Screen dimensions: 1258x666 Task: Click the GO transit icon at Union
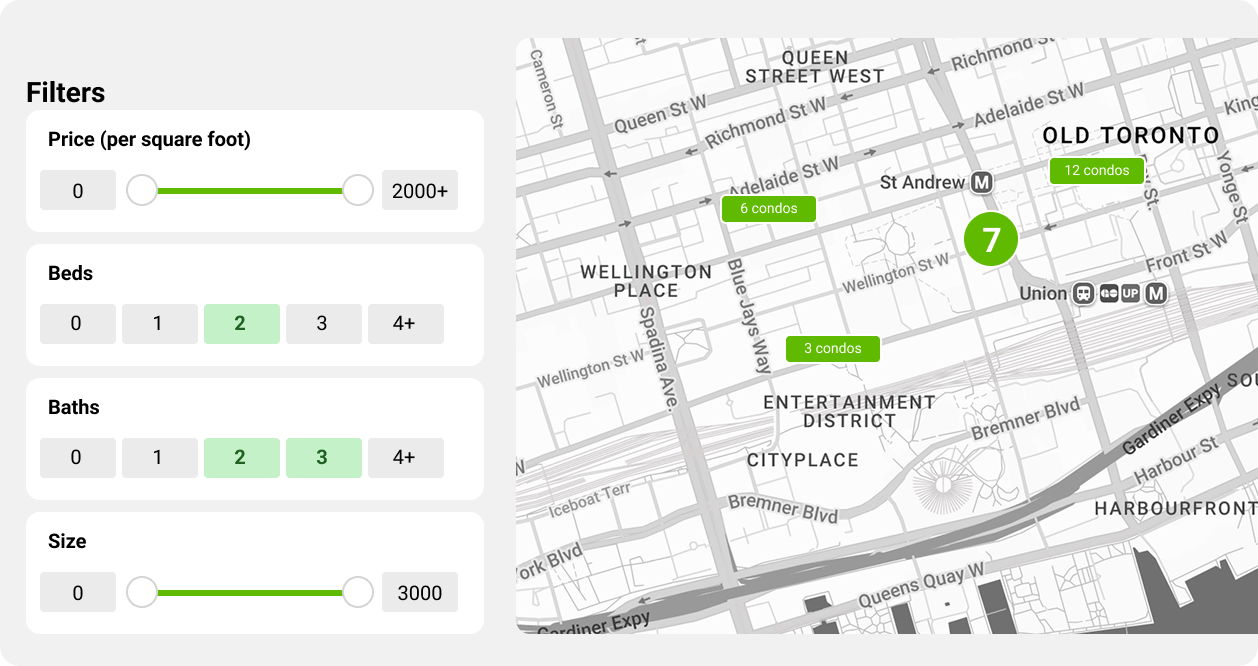(x=1107, y=294)
